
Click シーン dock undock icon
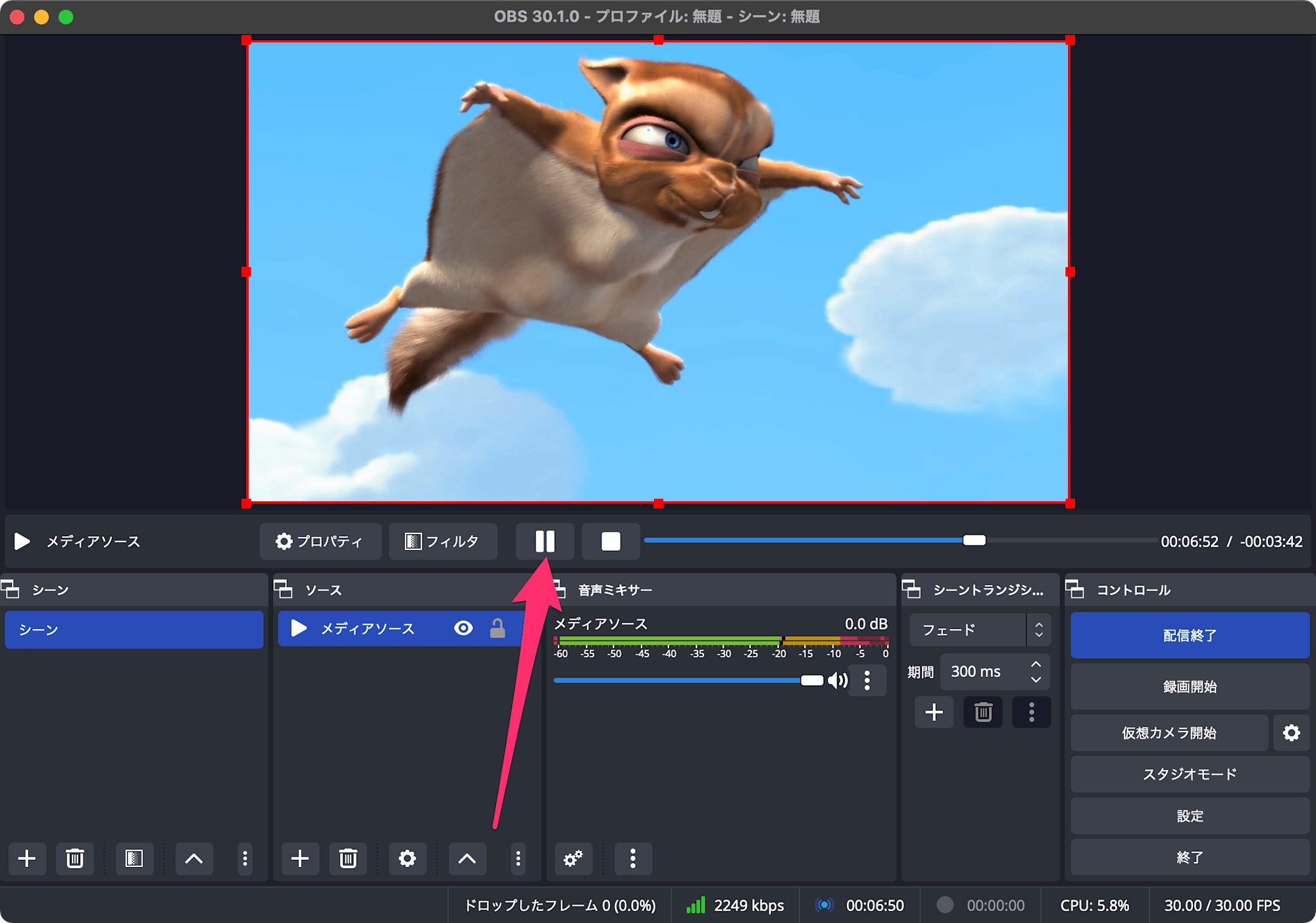pos(11,589)
